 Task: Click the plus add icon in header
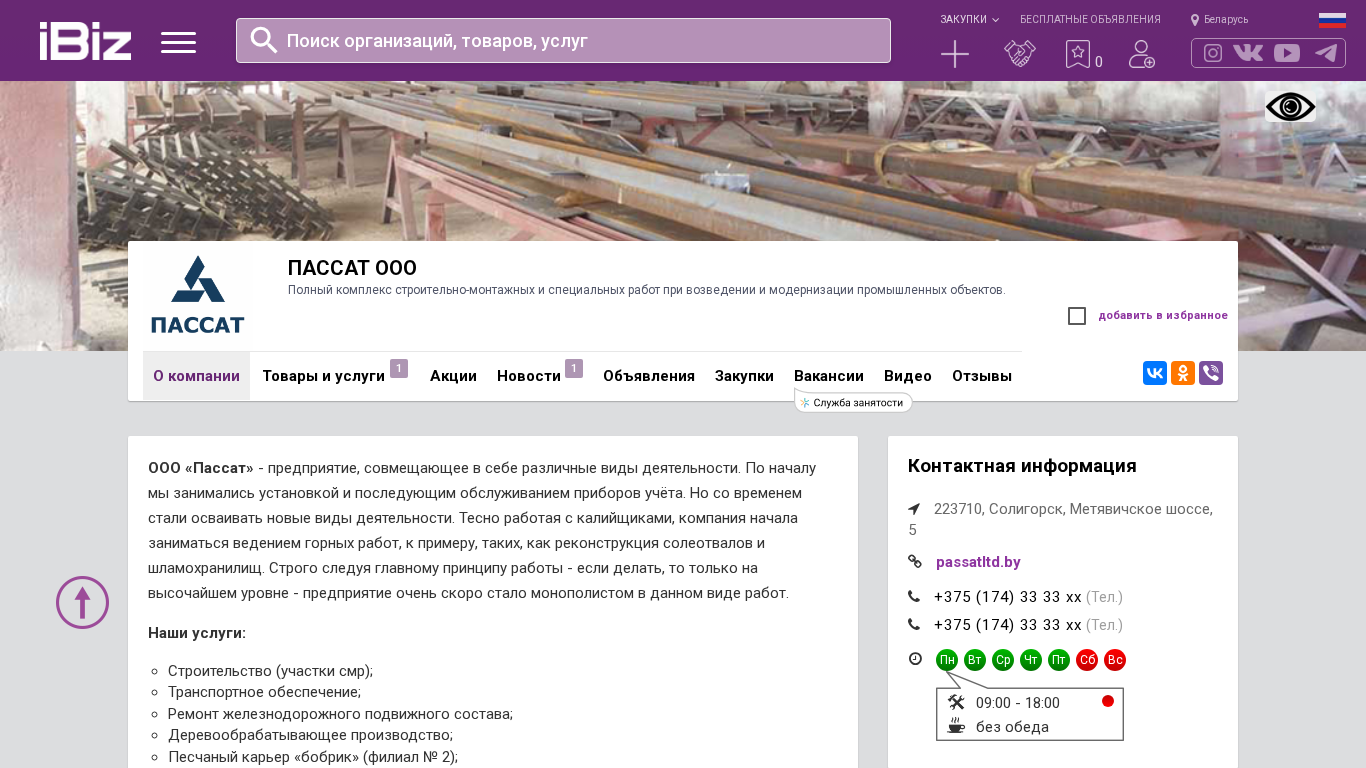tap(955, 54)
